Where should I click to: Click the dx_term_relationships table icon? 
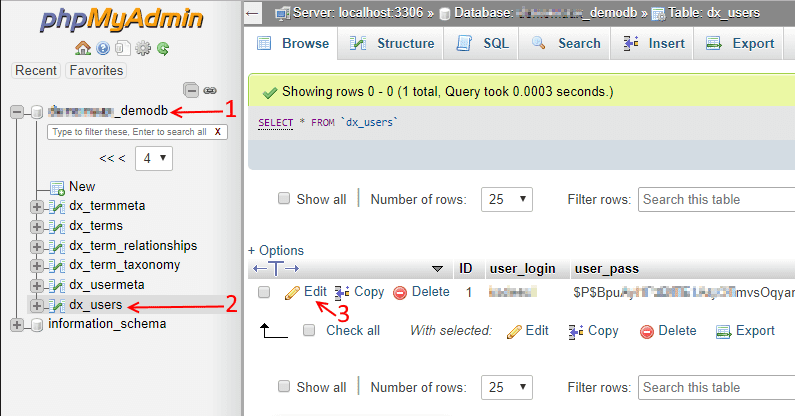(x=57, y=246)
